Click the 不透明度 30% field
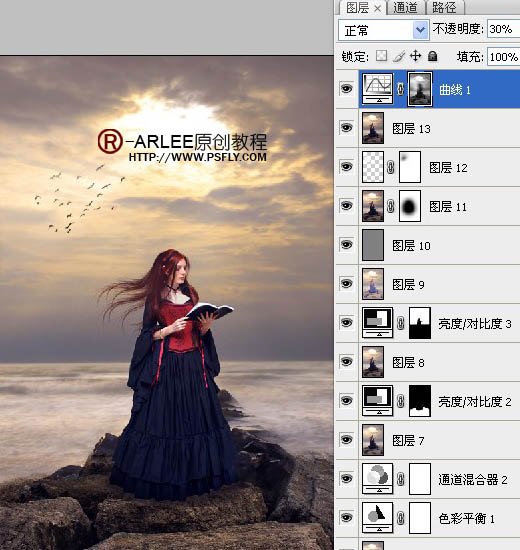The height and width of the screenshot is (550, 520). (x=504, y=29)
